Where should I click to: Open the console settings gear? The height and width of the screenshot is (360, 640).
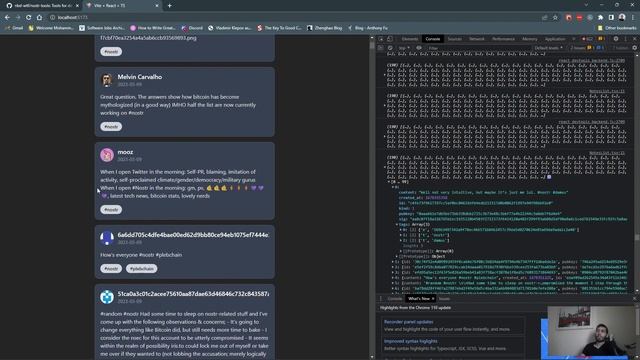pos(634,48)
